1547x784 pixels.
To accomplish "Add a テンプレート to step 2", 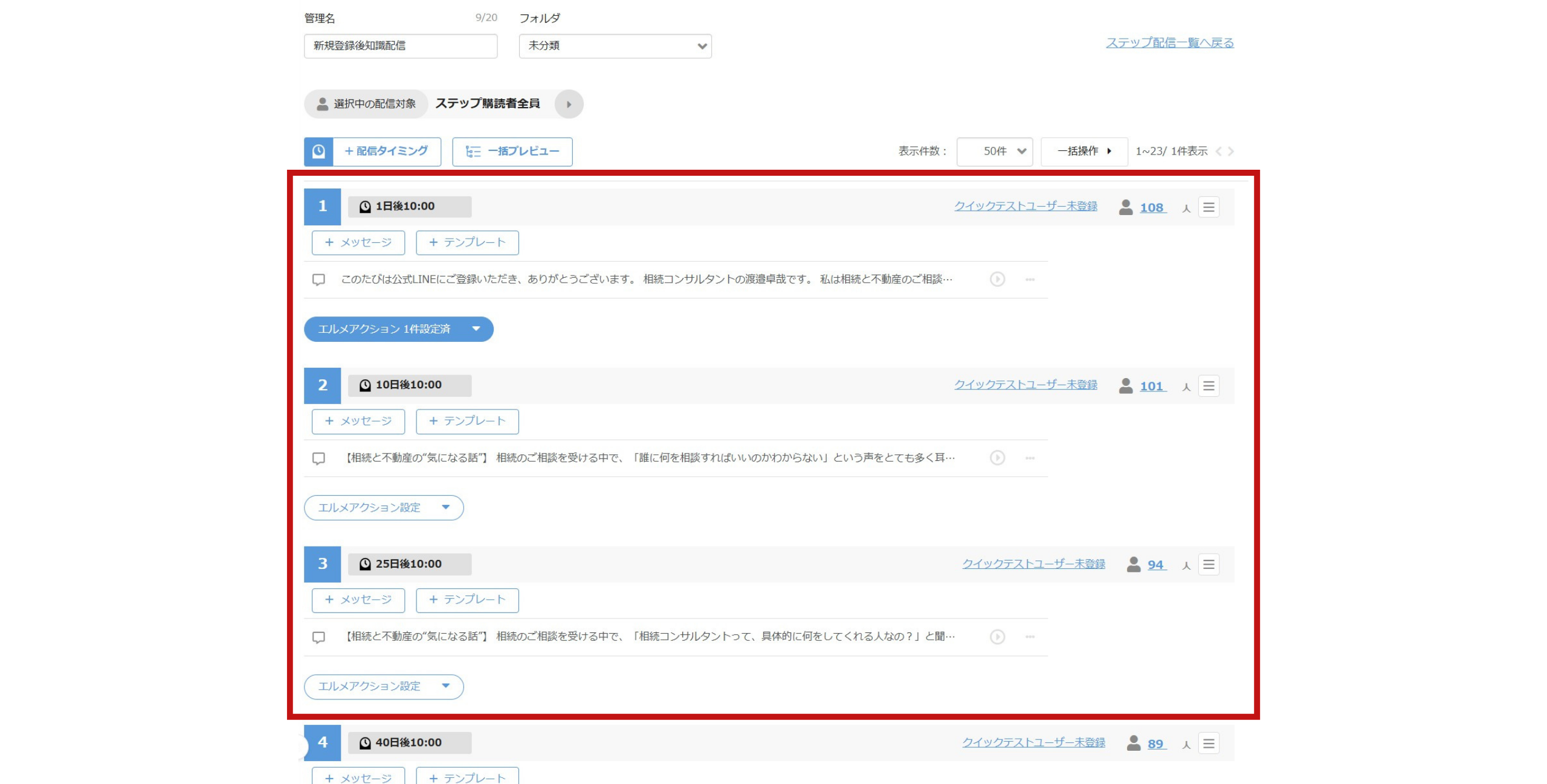I will click(x=467, y=422).
